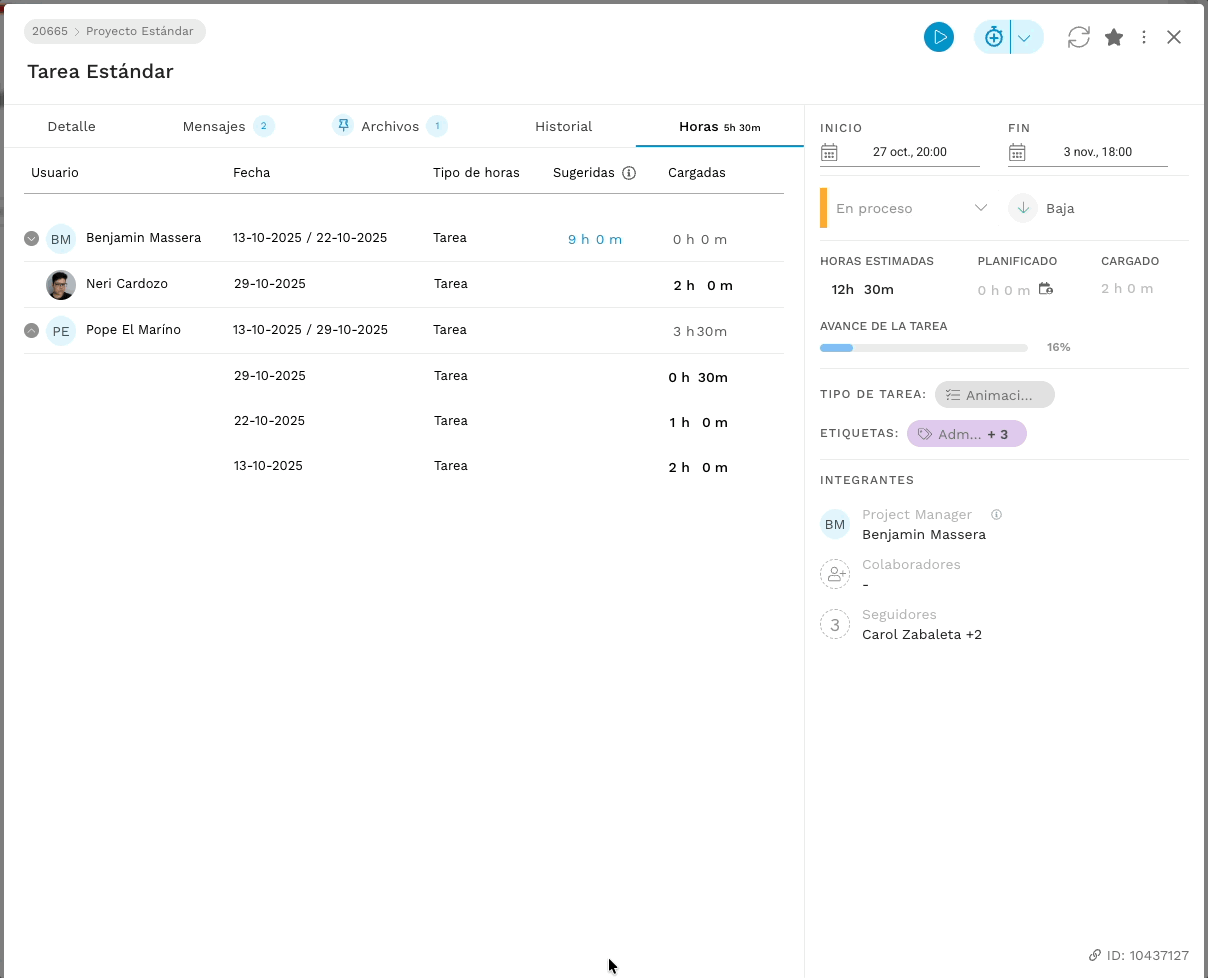Click the Usuario column header
The image size is (1208, 978).
(55, 173)
